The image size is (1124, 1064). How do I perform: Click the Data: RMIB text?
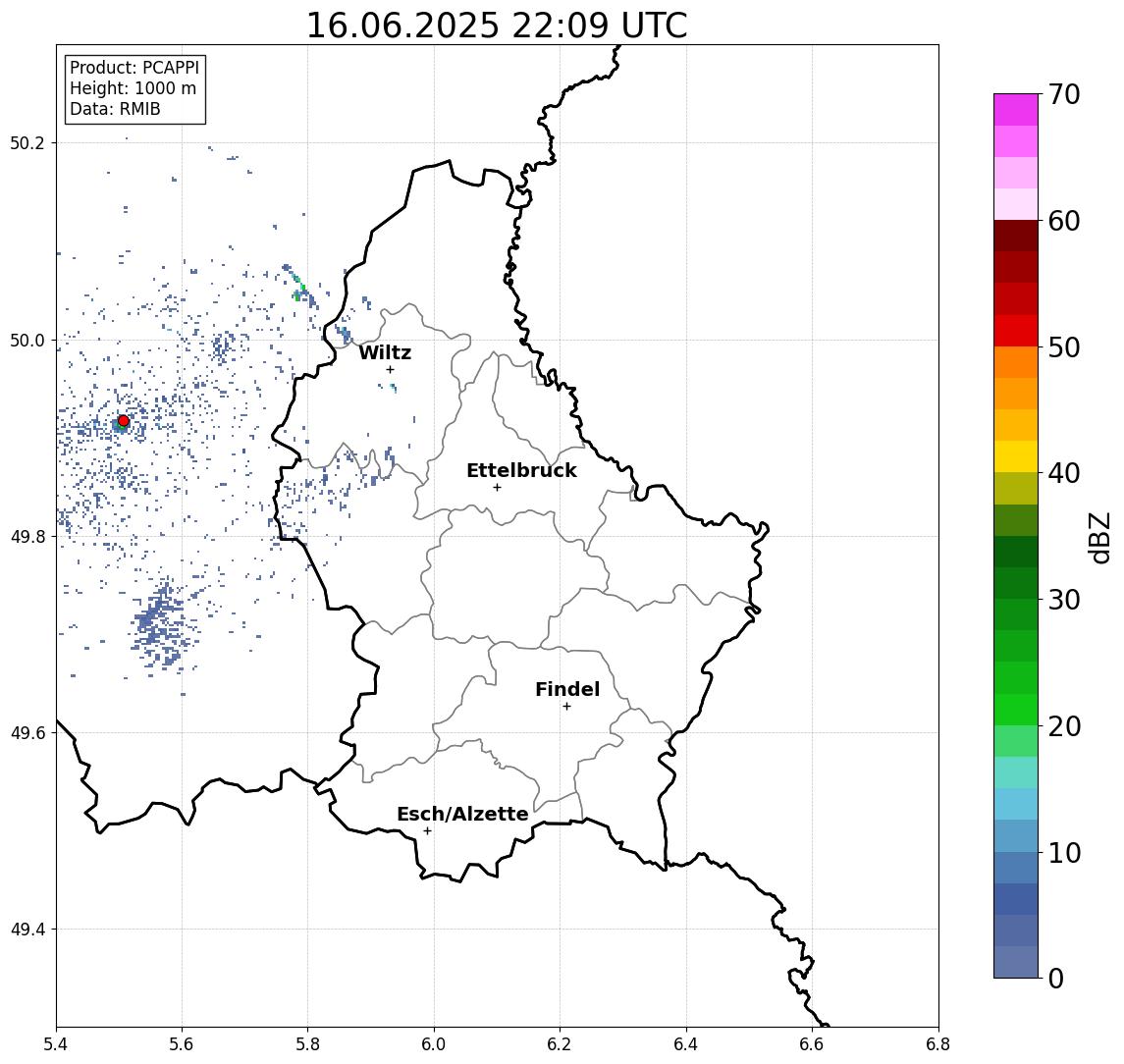click(115, 109)
